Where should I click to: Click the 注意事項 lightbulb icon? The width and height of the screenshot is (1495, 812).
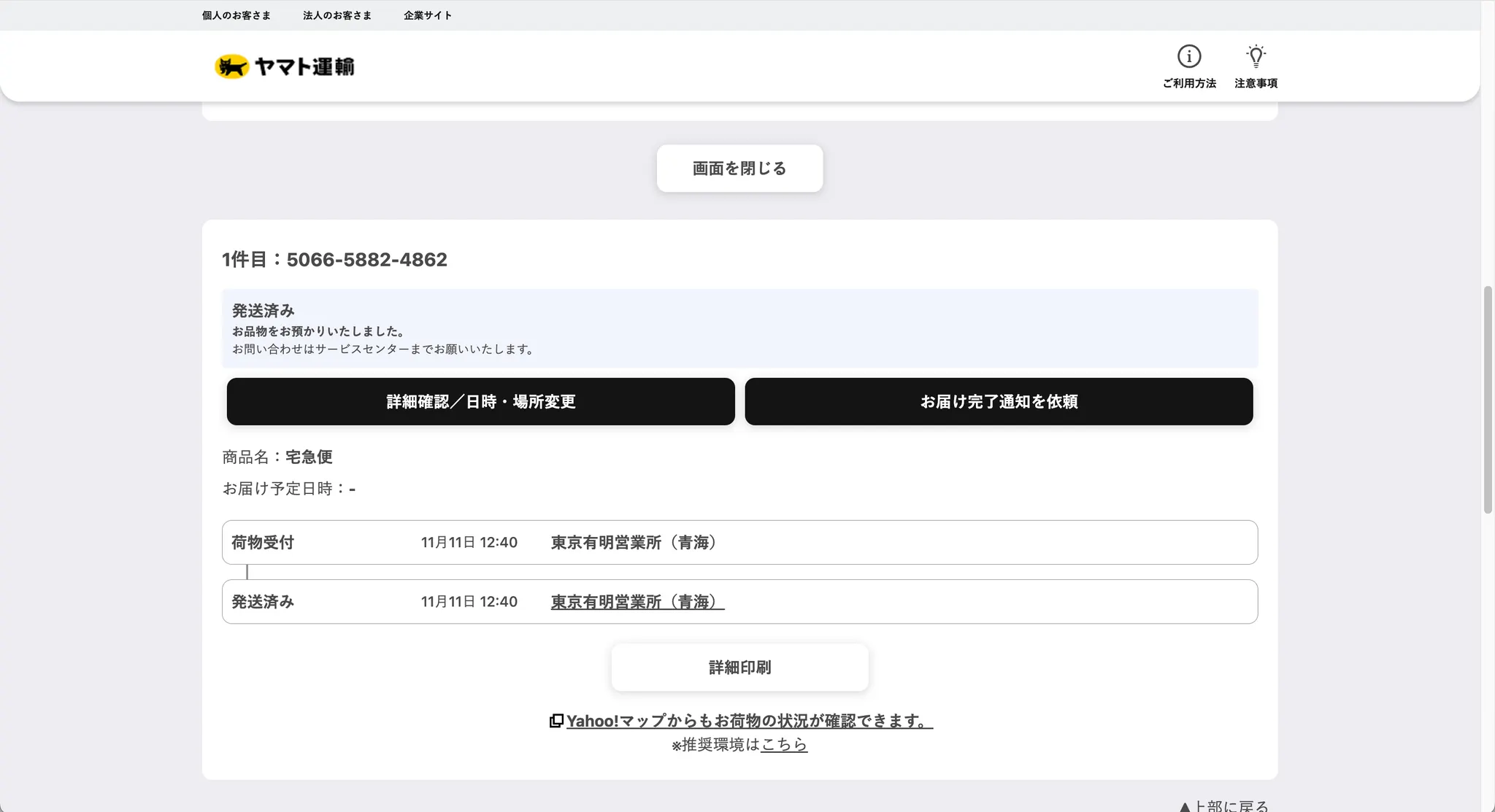[1256, 56]
